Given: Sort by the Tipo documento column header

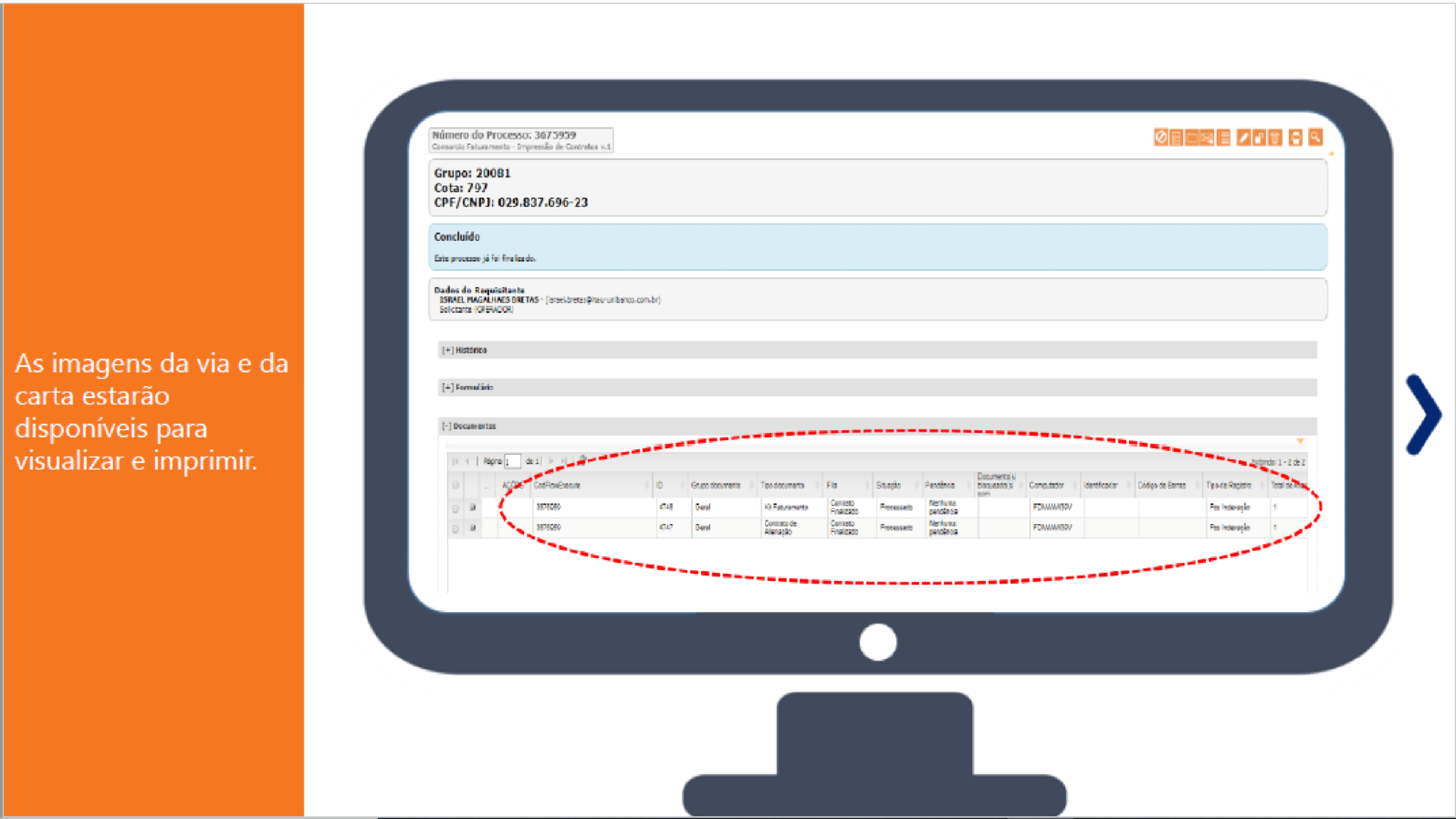Looking at the screenshot, I should point(789,486).
